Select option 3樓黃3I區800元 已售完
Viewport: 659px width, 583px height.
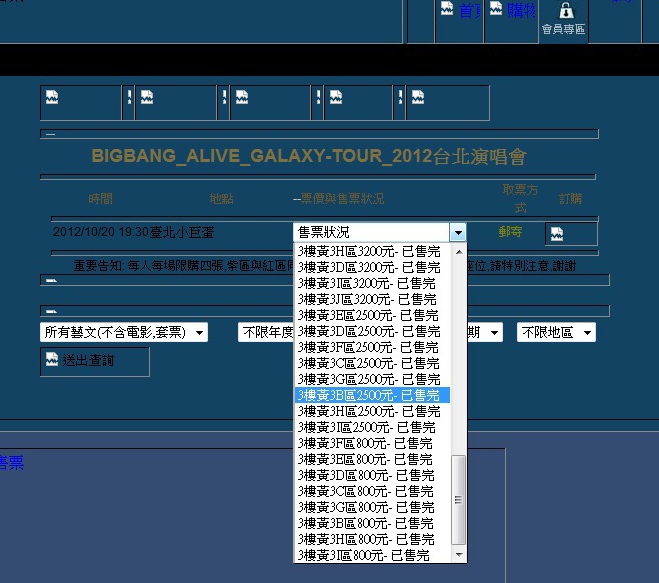(372, 555)
